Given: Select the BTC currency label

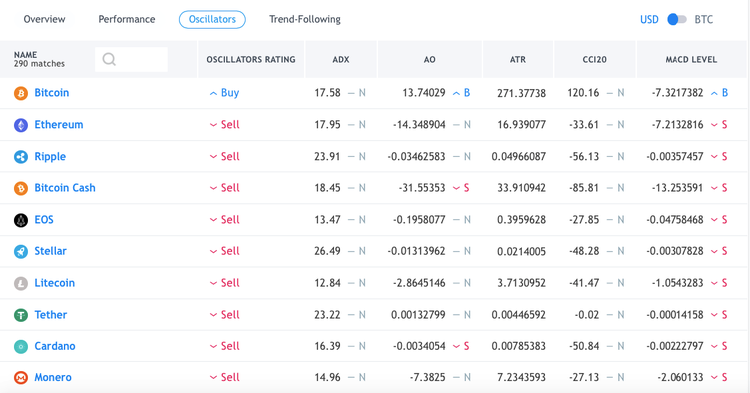Looking at the screenshot, I should tap(704, 20).
